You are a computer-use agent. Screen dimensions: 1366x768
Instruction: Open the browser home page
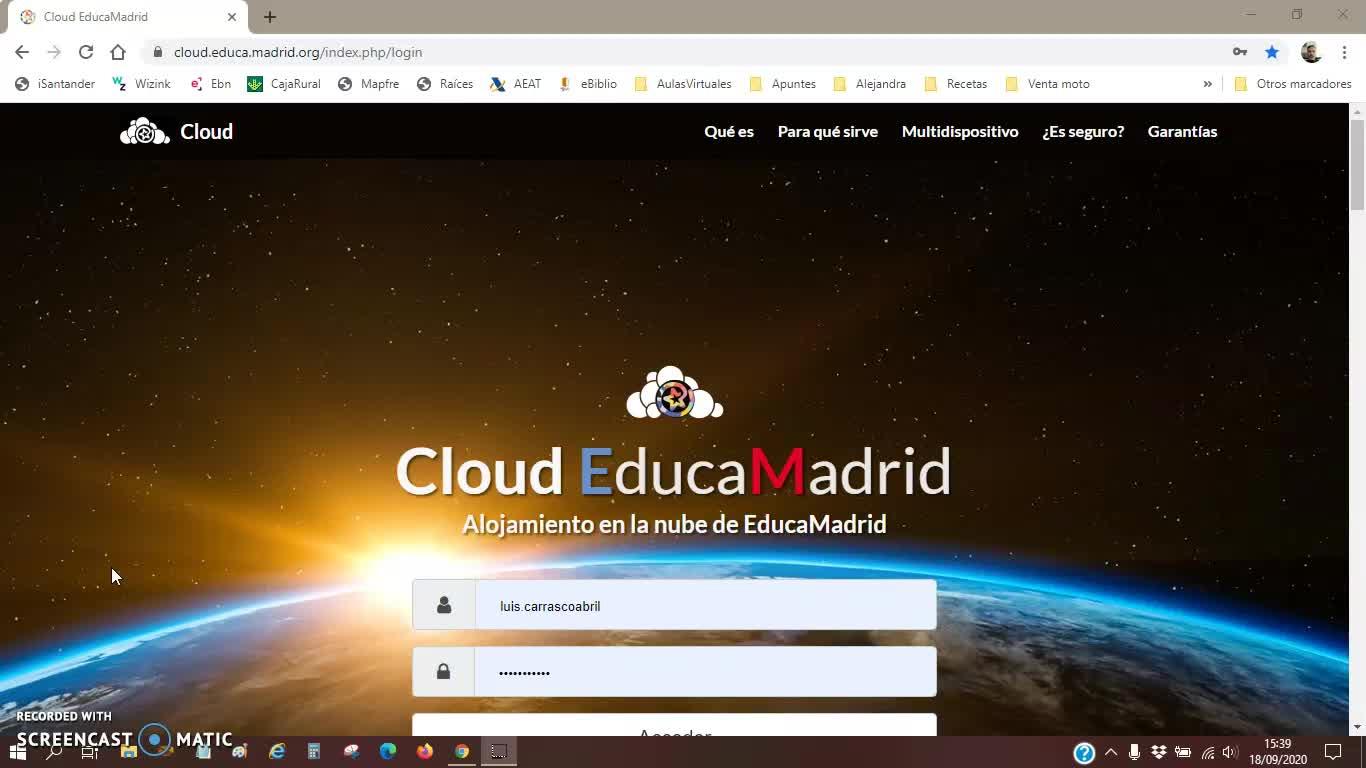pos(118,52)
